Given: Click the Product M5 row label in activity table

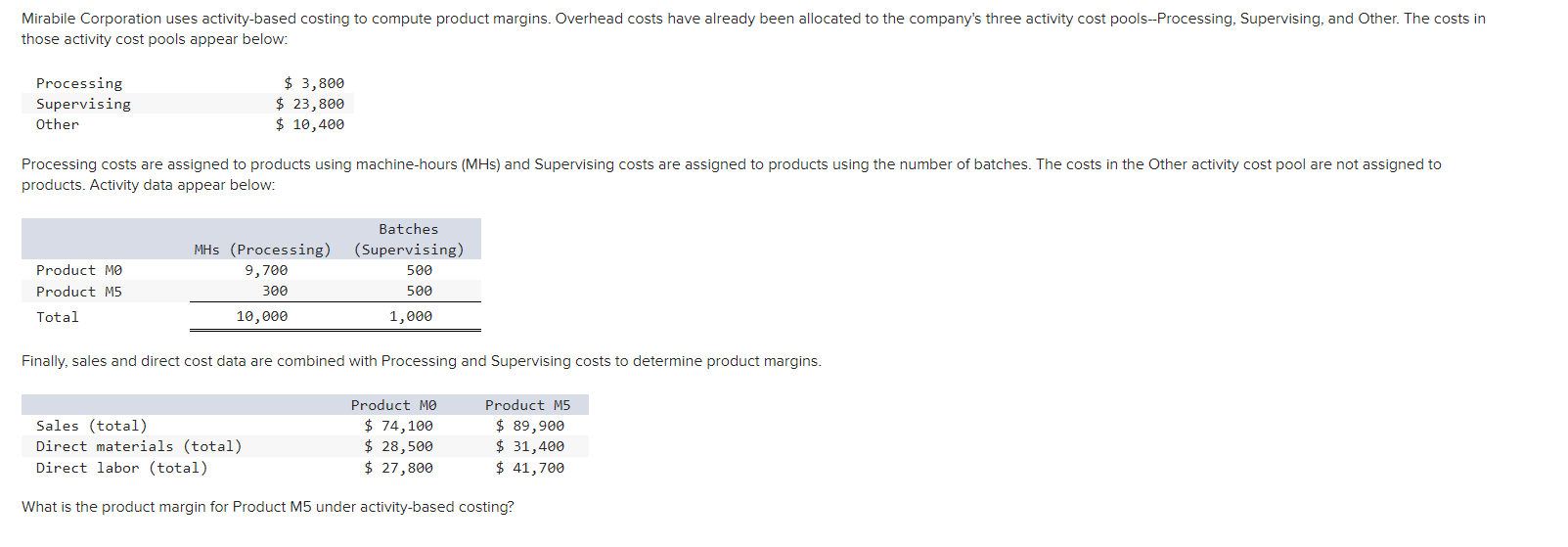Looking at the screenshot, I should pyautogui.click(x=79, y=292).
